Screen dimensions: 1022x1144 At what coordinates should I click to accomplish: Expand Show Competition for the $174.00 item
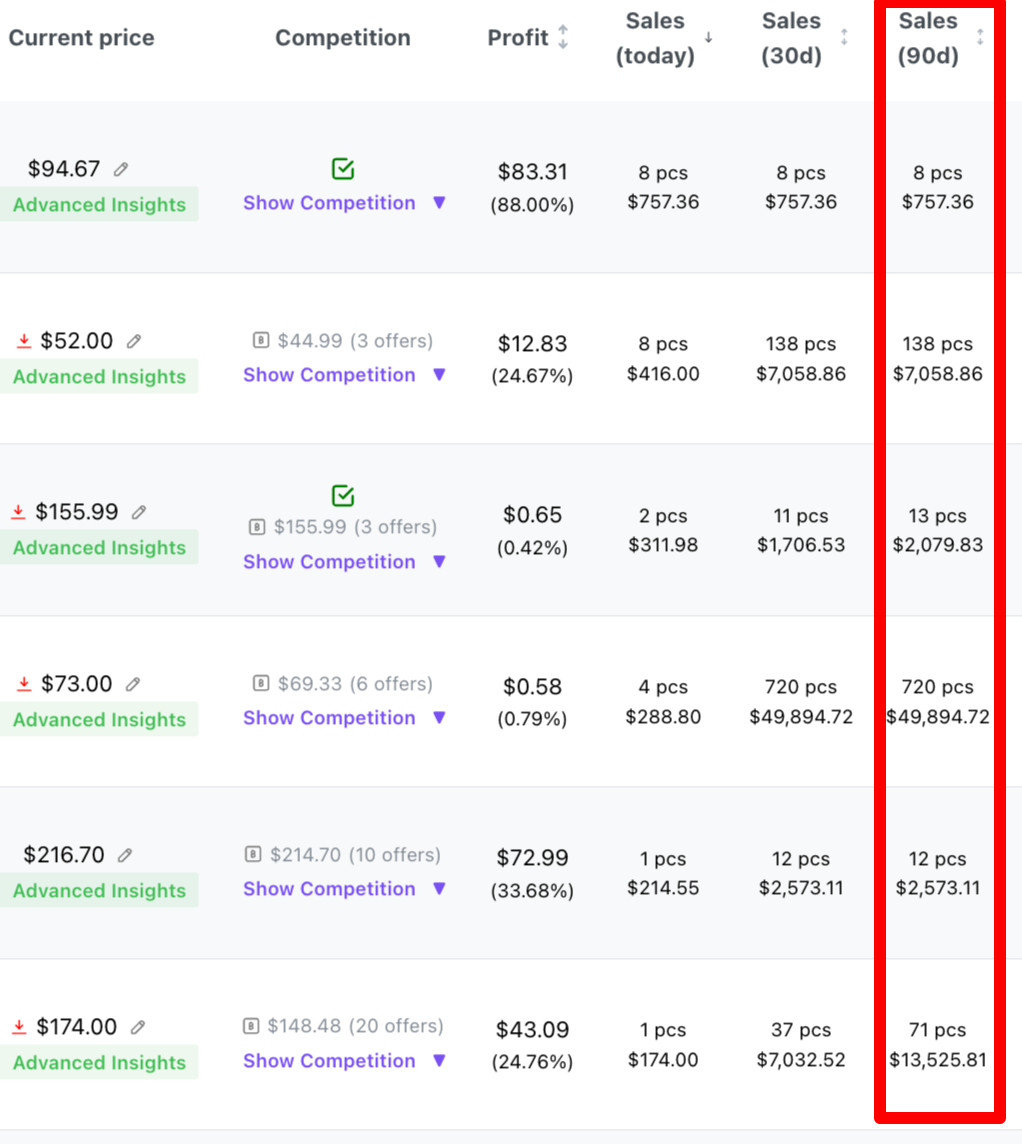tap(344, 1060)
